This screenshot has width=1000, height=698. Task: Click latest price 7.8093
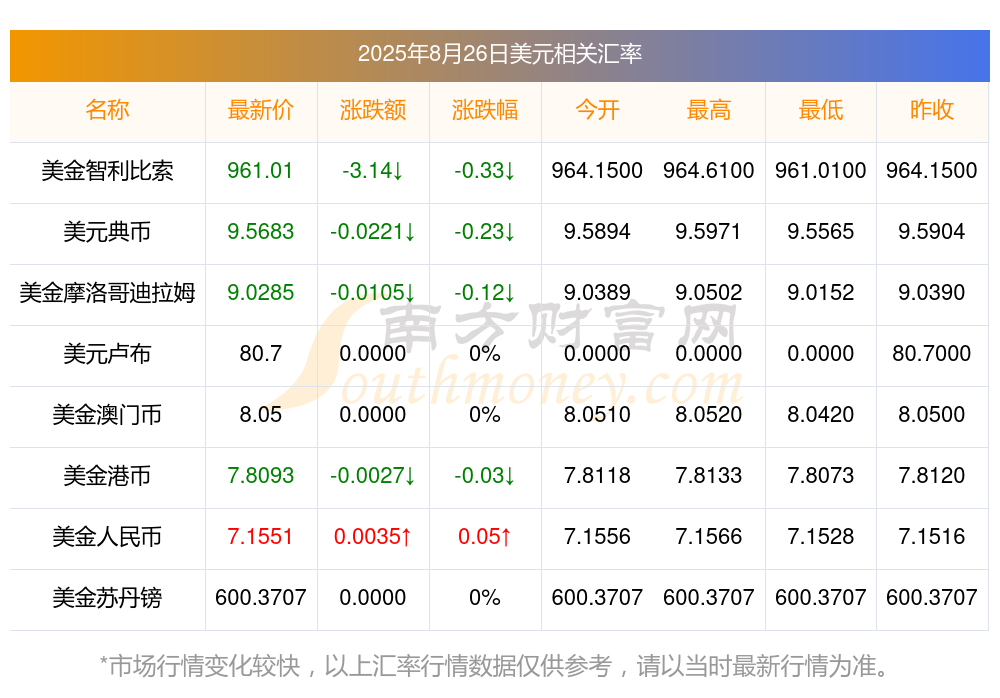(x=260, y=476)
